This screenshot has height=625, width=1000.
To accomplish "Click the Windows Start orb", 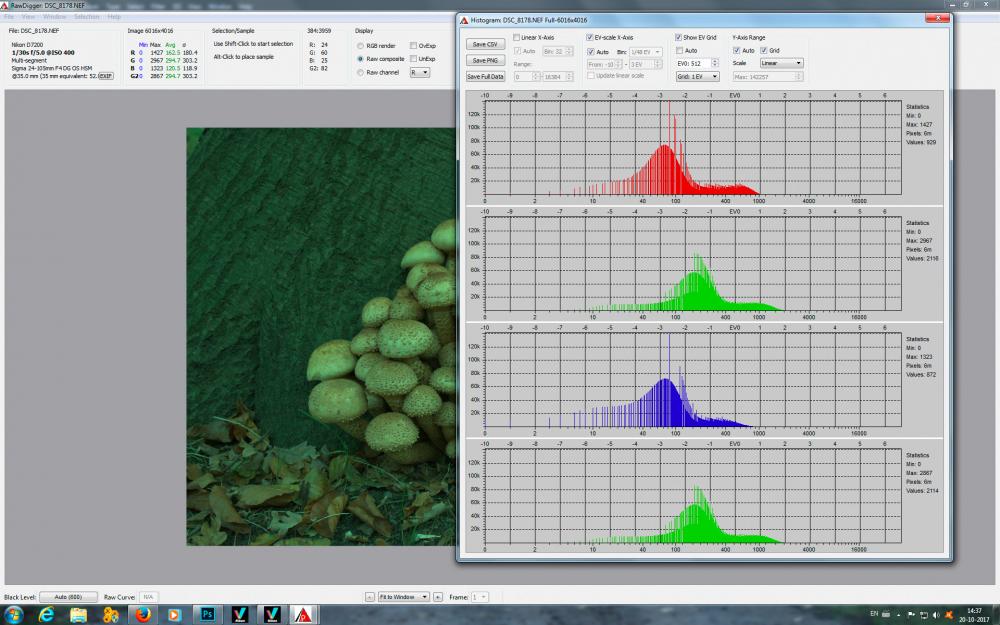I will pyautogui.click(x=13, y=615).
